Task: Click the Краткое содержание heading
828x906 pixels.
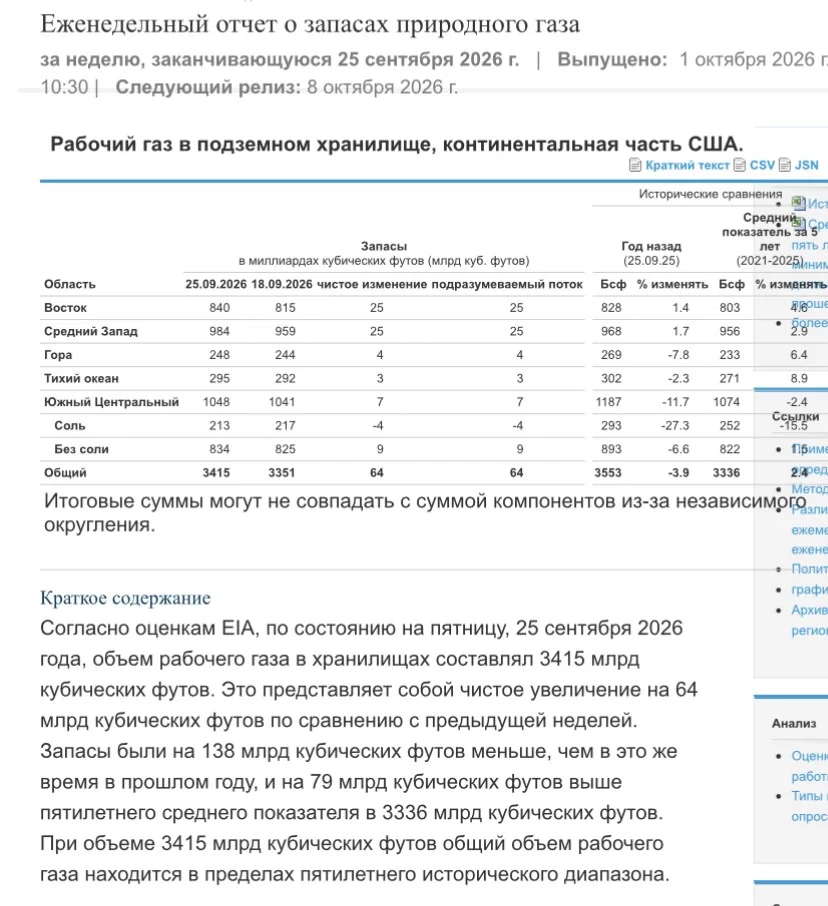Action: tap(125, 597)
